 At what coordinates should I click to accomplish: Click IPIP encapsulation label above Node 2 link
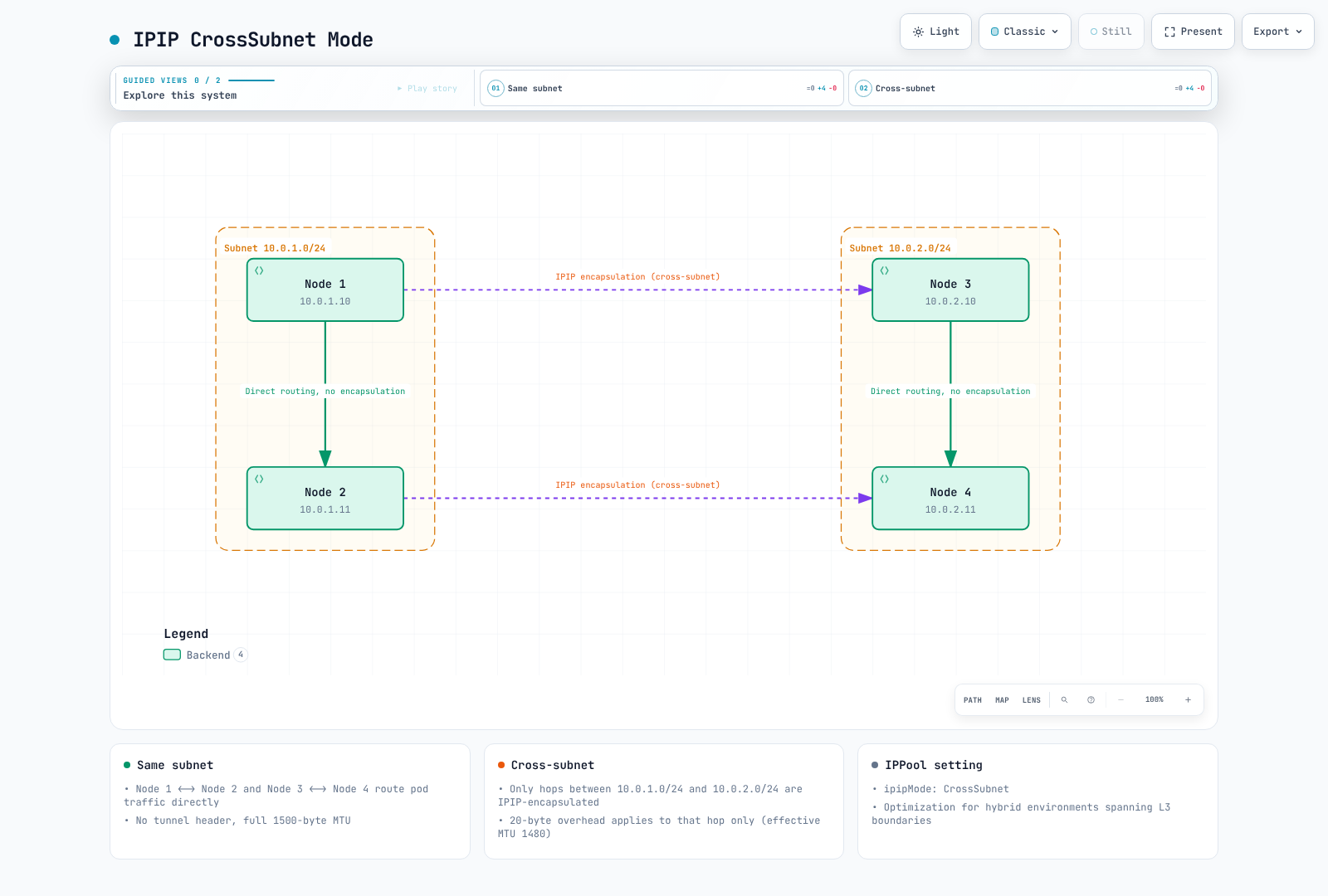pos(637,485)
